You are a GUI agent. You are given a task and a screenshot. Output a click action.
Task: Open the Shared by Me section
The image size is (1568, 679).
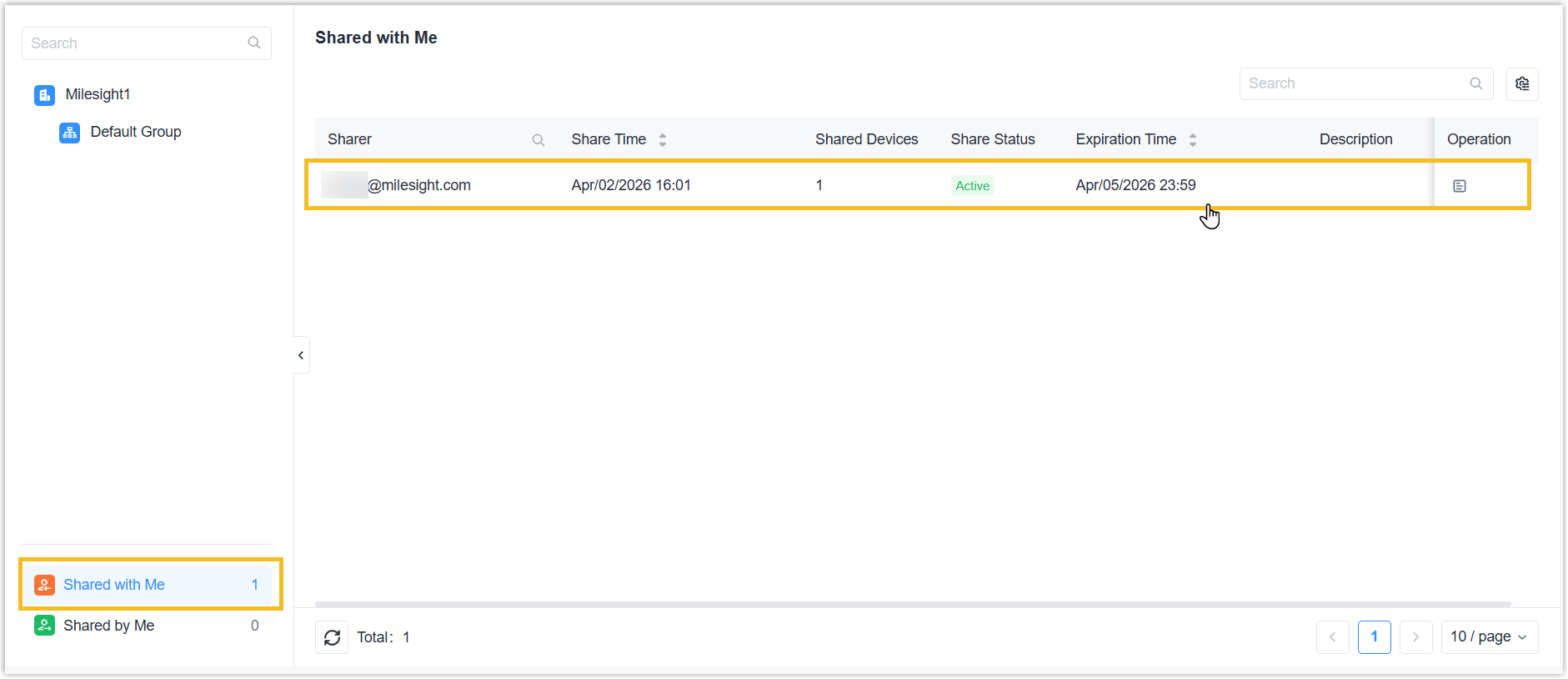109,626
